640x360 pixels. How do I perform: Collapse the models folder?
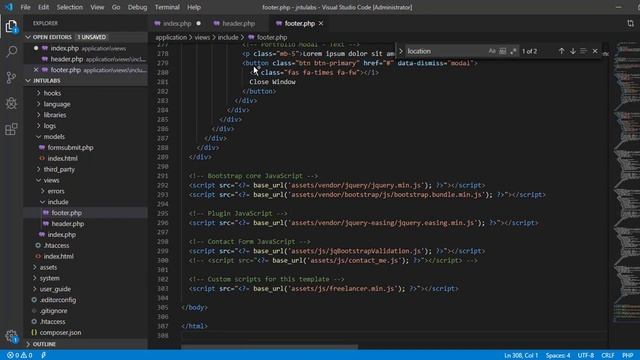(54, 137)
